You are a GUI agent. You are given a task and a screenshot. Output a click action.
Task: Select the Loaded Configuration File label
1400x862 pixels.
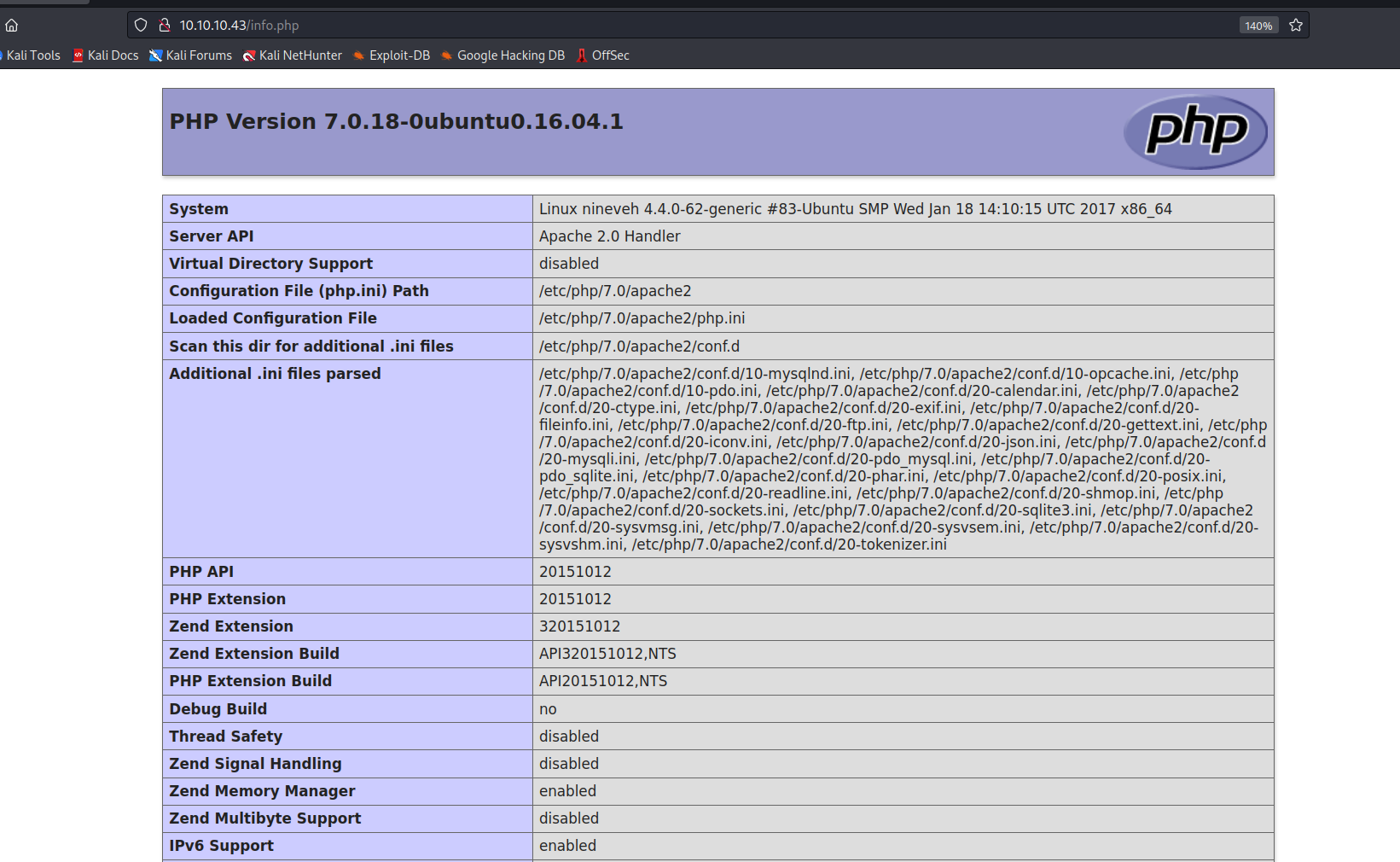tap(273, 318)
